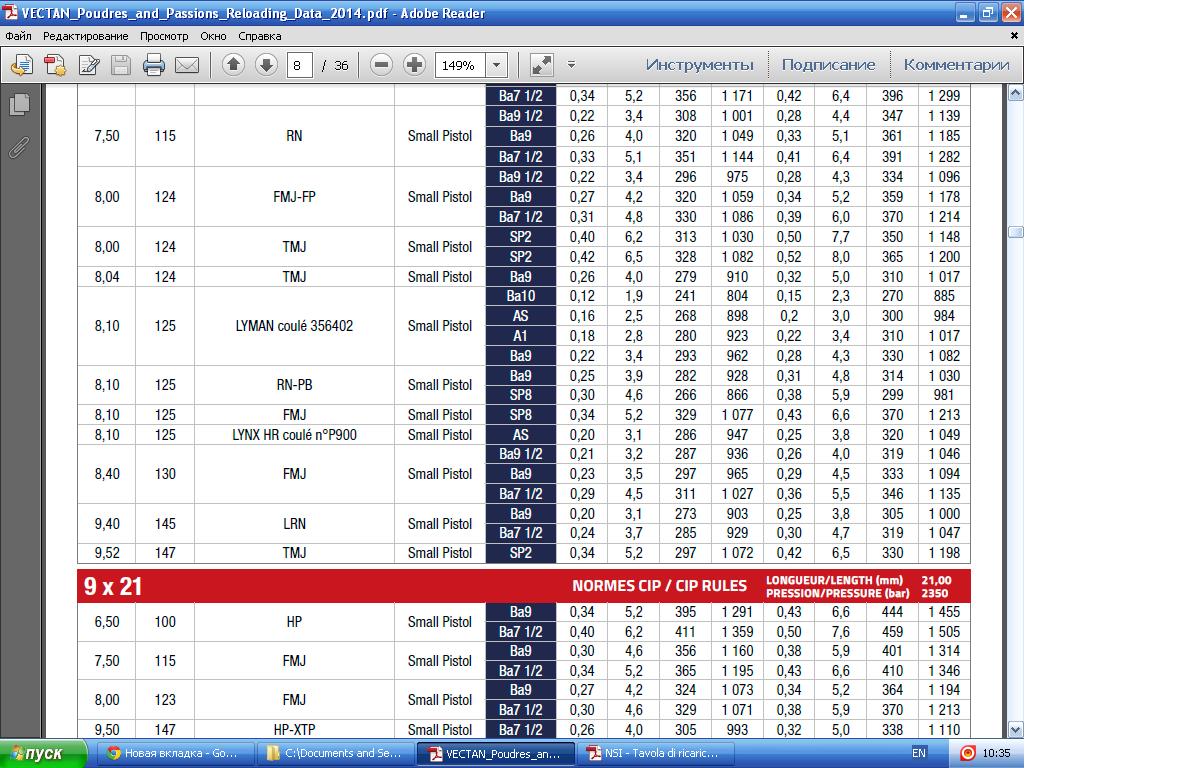Send the file by email envelope icon

[x=187, y=65]
